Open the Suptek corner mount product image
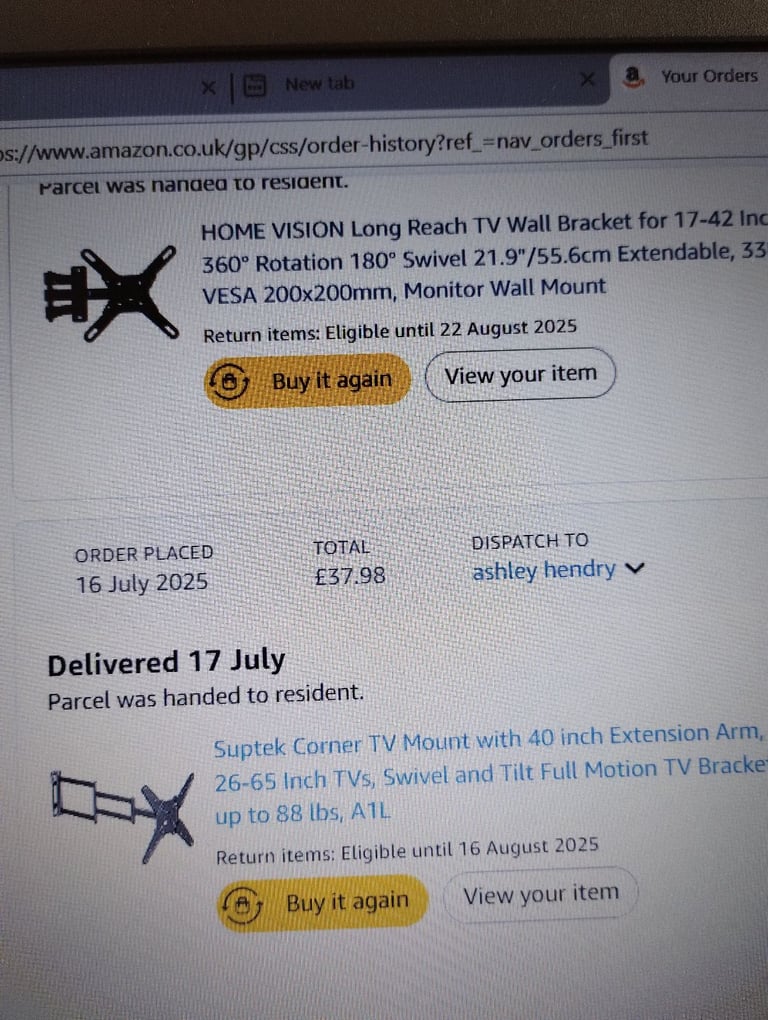 (122, 816)
